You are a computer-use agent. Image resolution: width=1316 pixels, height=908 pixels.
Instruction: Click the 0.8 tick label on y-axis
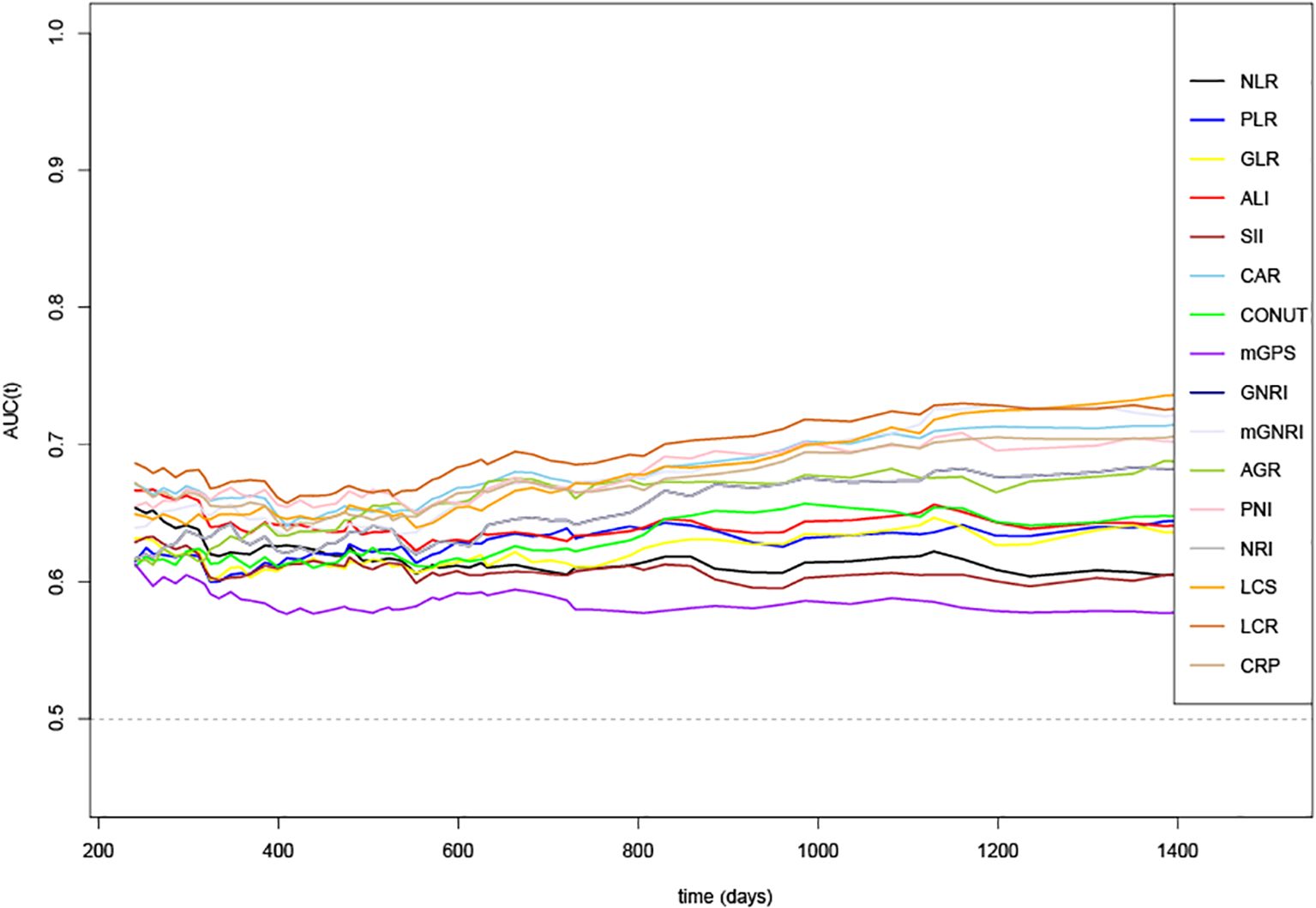(x=57, y=307)
